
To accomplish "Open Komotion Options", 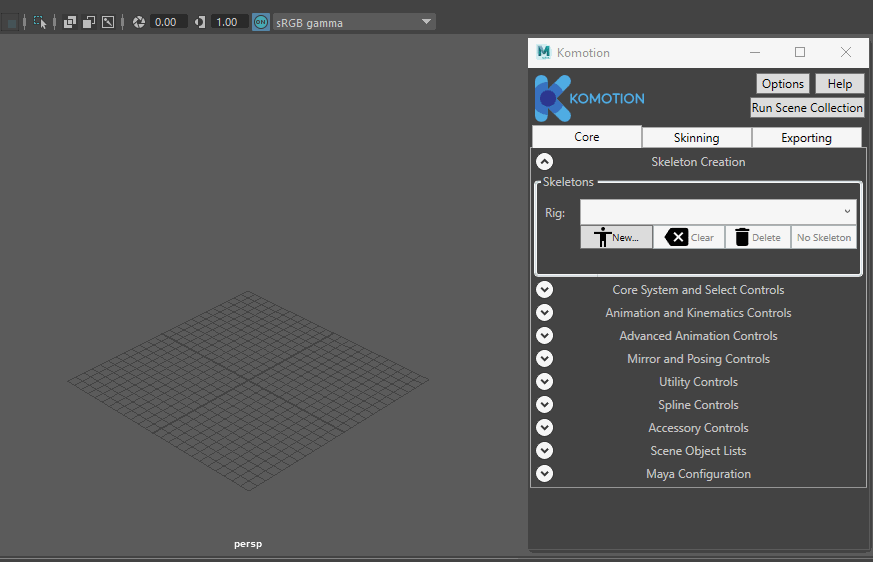I will 783,84.
